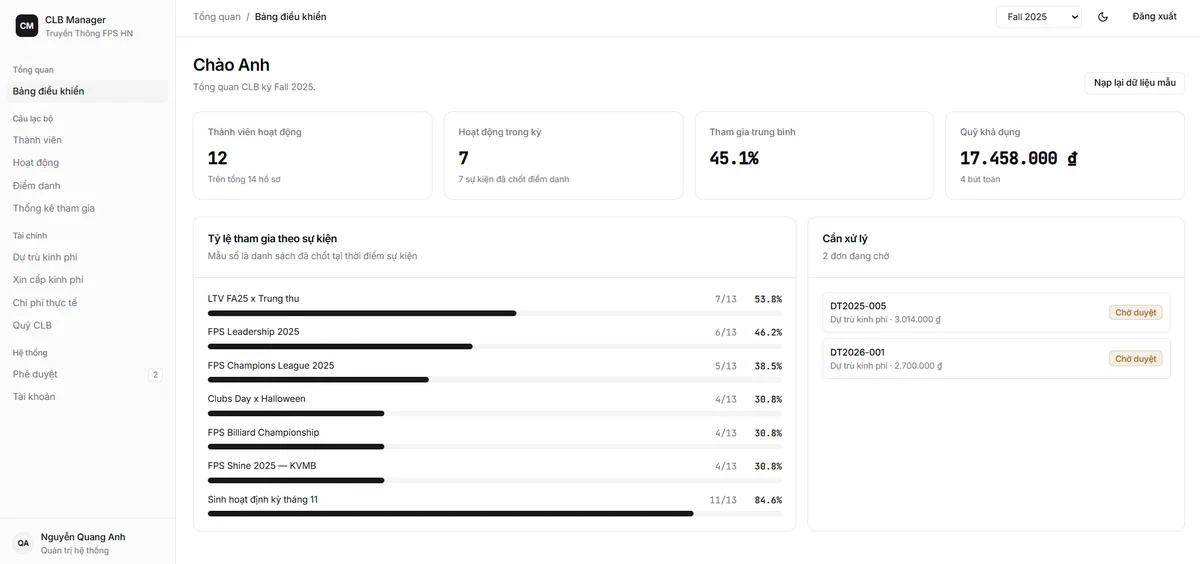Open Bảng điều khiển in sidebar

[87, 91]
